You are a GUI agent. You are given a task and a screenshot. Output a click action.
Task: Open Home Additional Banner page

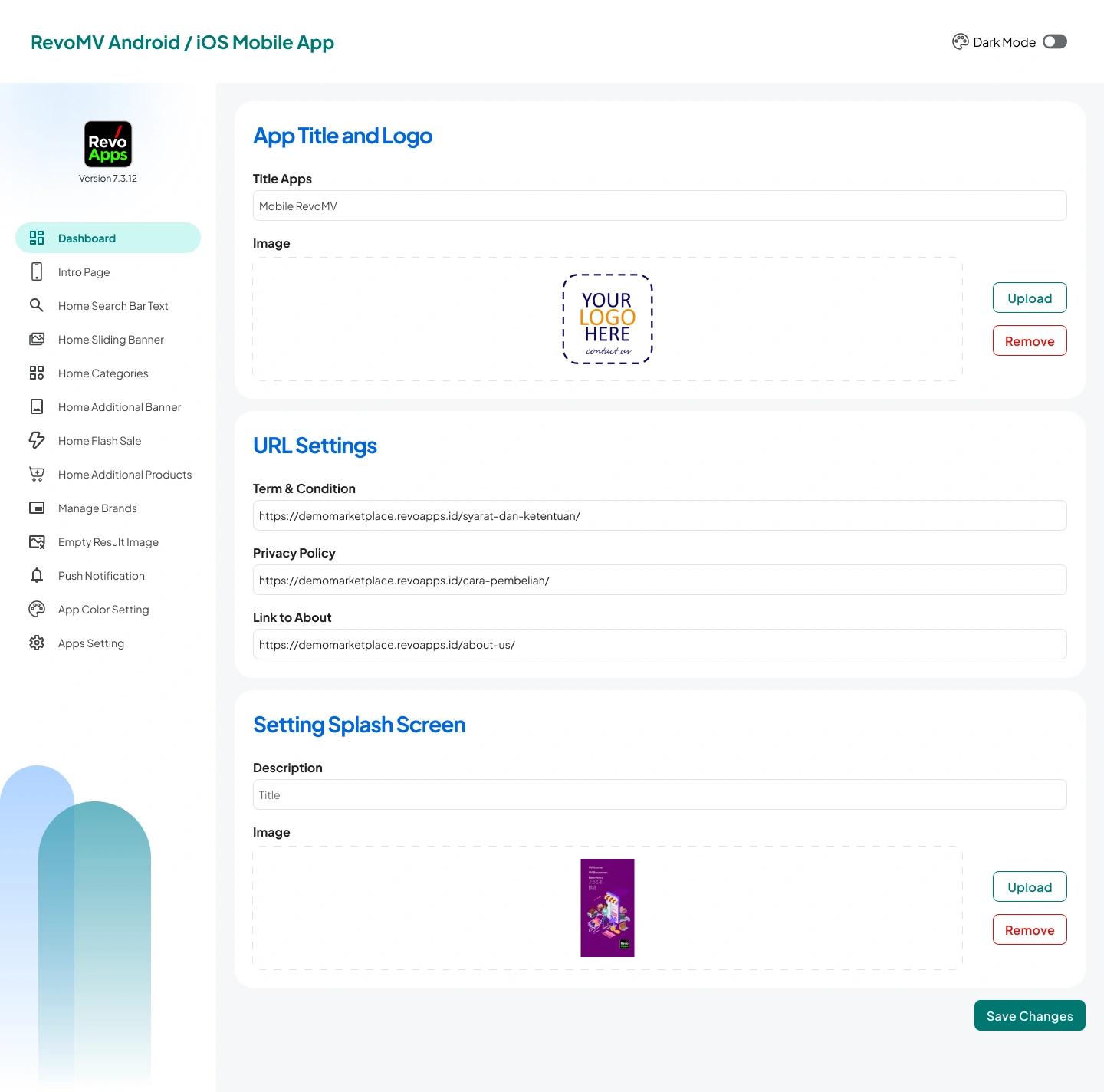pos(108,406)
